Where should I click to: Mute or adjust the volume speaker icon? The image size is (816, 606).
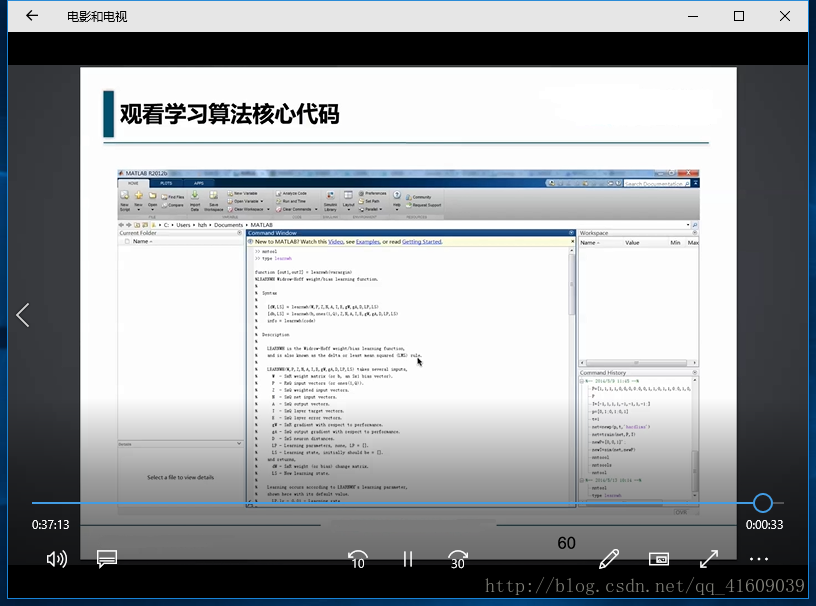[57, 559]
